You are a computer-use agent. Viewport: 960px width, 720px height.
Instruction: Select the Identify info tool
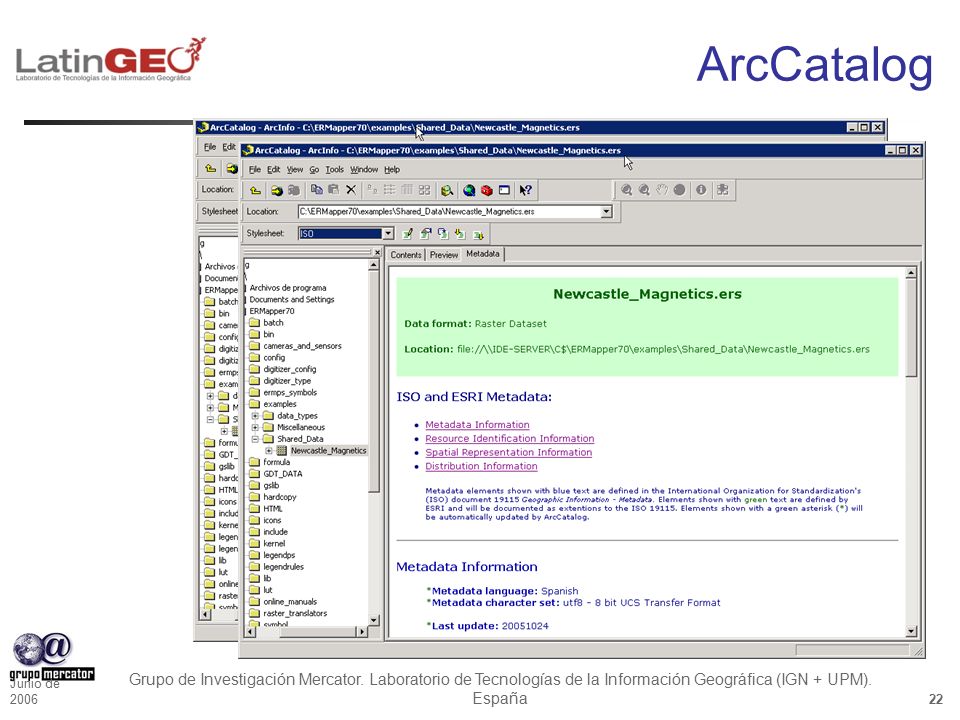click(x=701, y=190)
